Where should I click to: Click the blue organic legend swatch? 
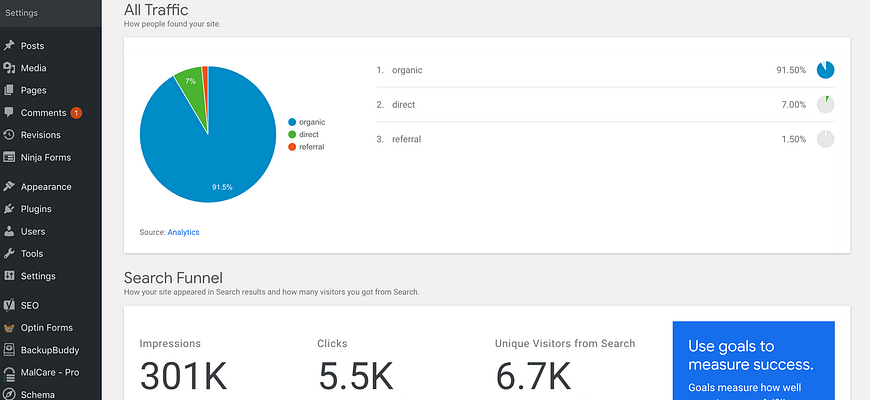(x=292, y=122)
